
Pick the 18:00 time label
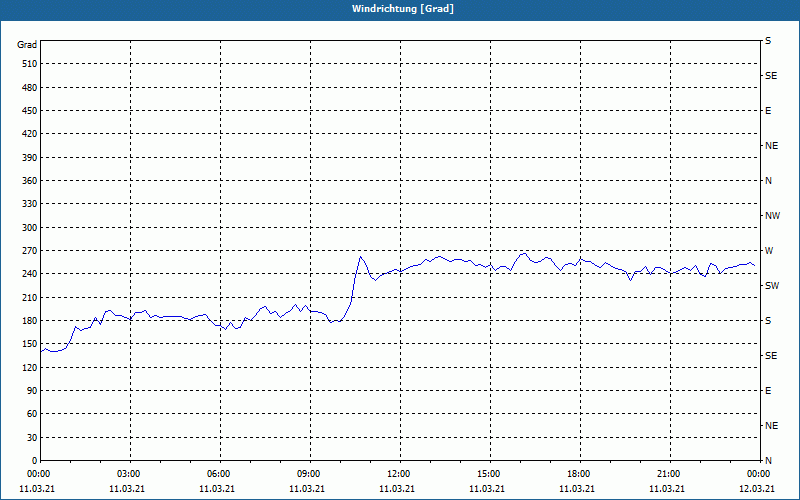coord(580,474)
